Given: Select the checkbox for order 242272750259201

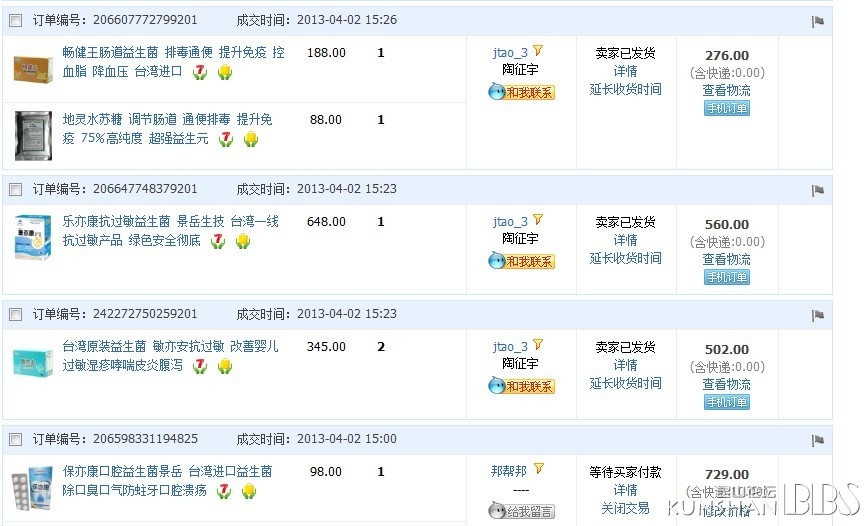Looking at the screenshot, I should [16, 315].
